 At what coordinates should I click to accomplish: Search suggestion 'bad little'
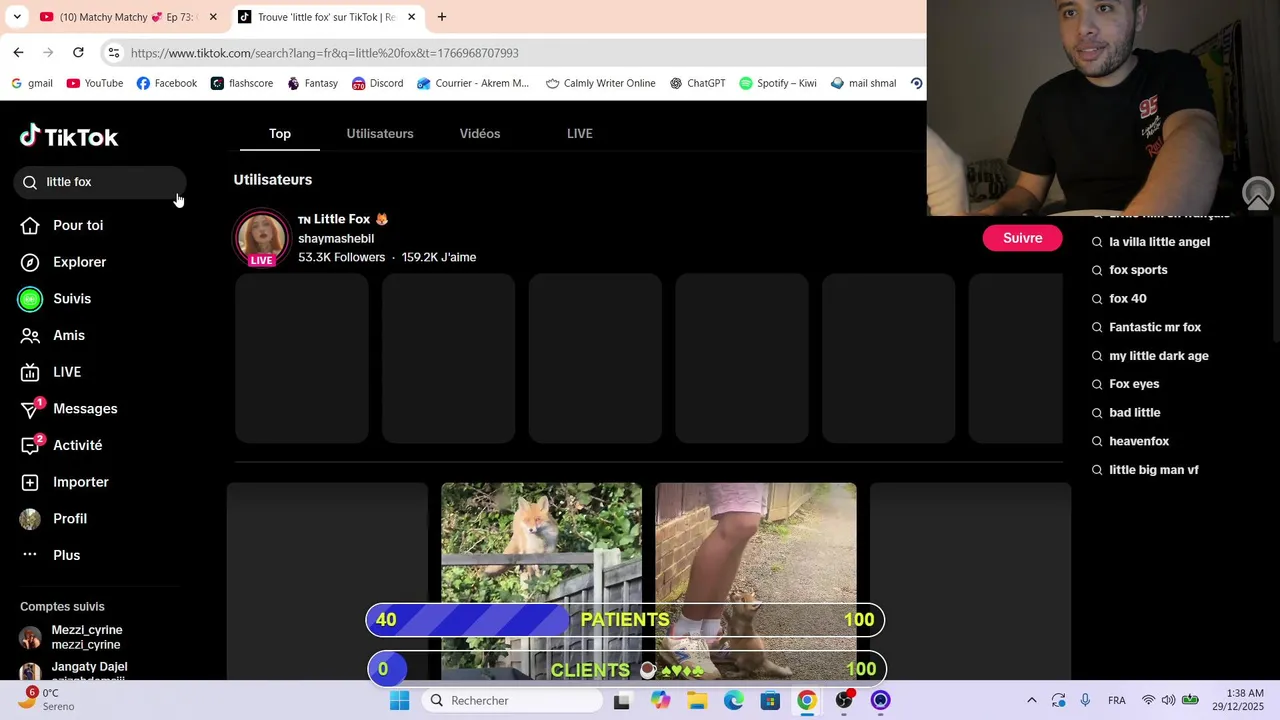(1126, 413)
